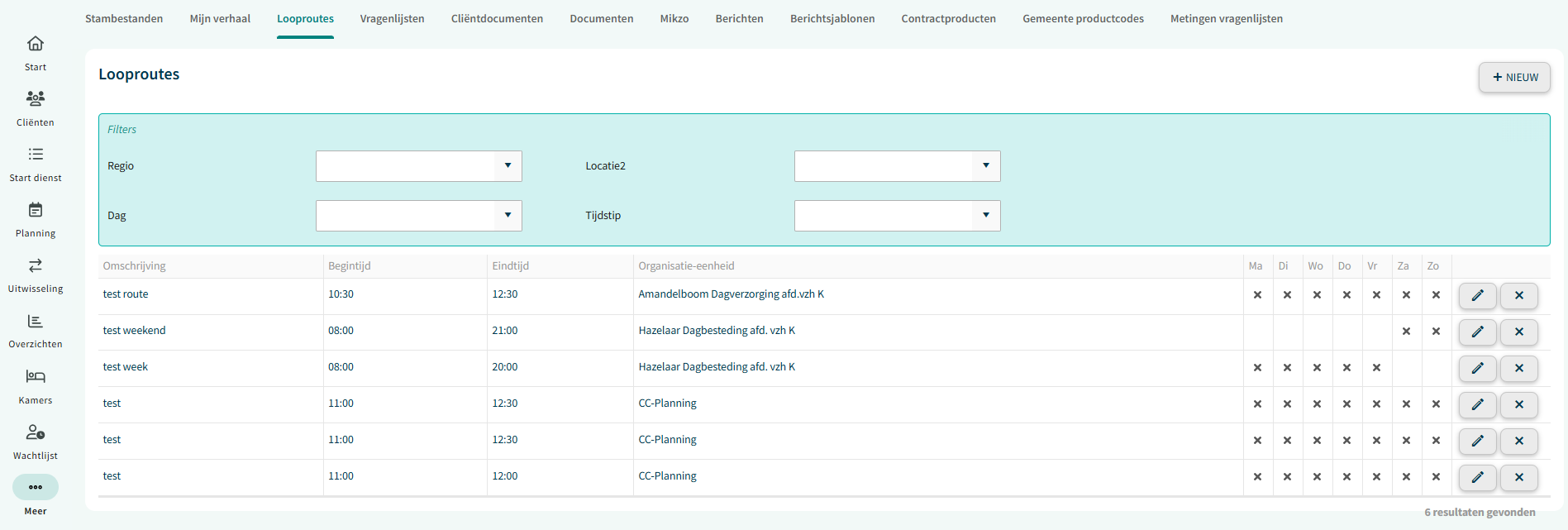This screenshot has width=1568, height=530.
Task: Click the '6 resultaten gevonden' text
Action: [1480, 513]
